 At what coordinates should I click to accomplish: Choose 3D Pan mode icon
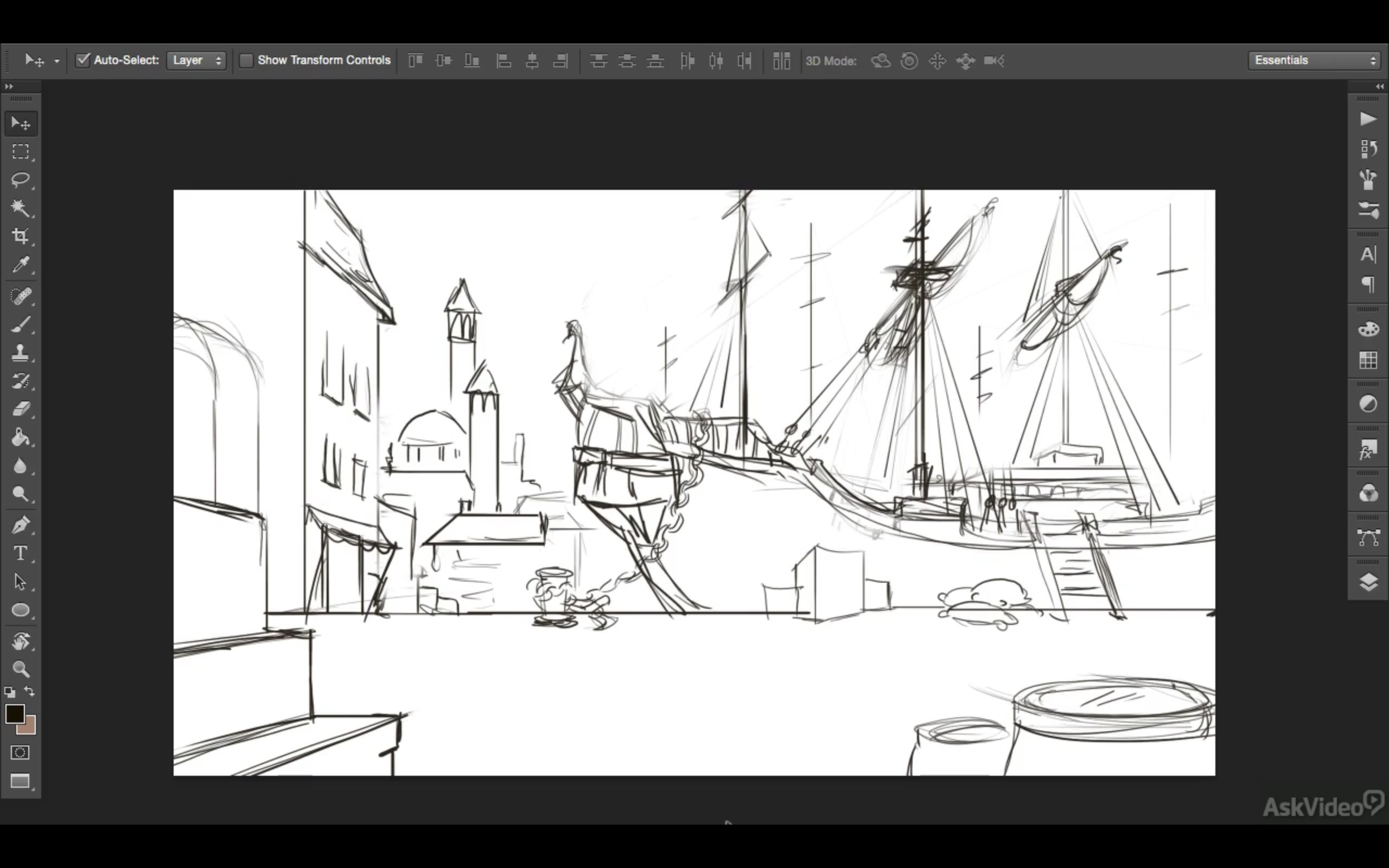937,60
